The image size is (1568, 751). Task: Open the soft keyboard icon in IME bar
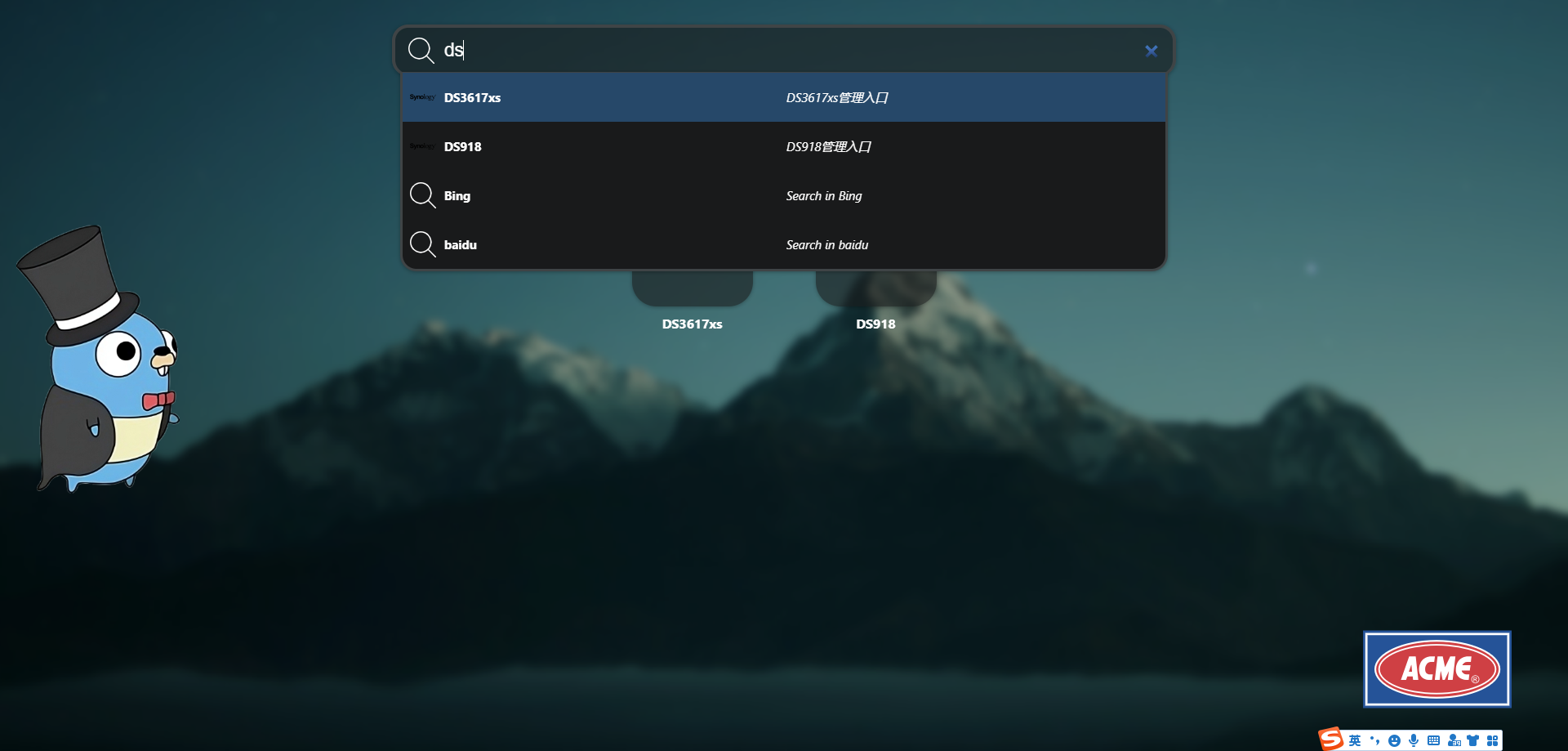pos(1433,740)
